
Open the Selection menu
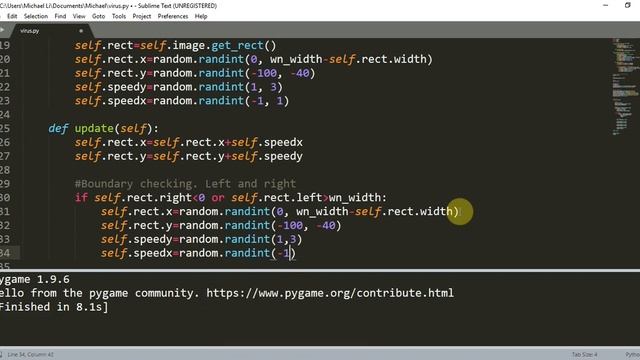point(36,16)
